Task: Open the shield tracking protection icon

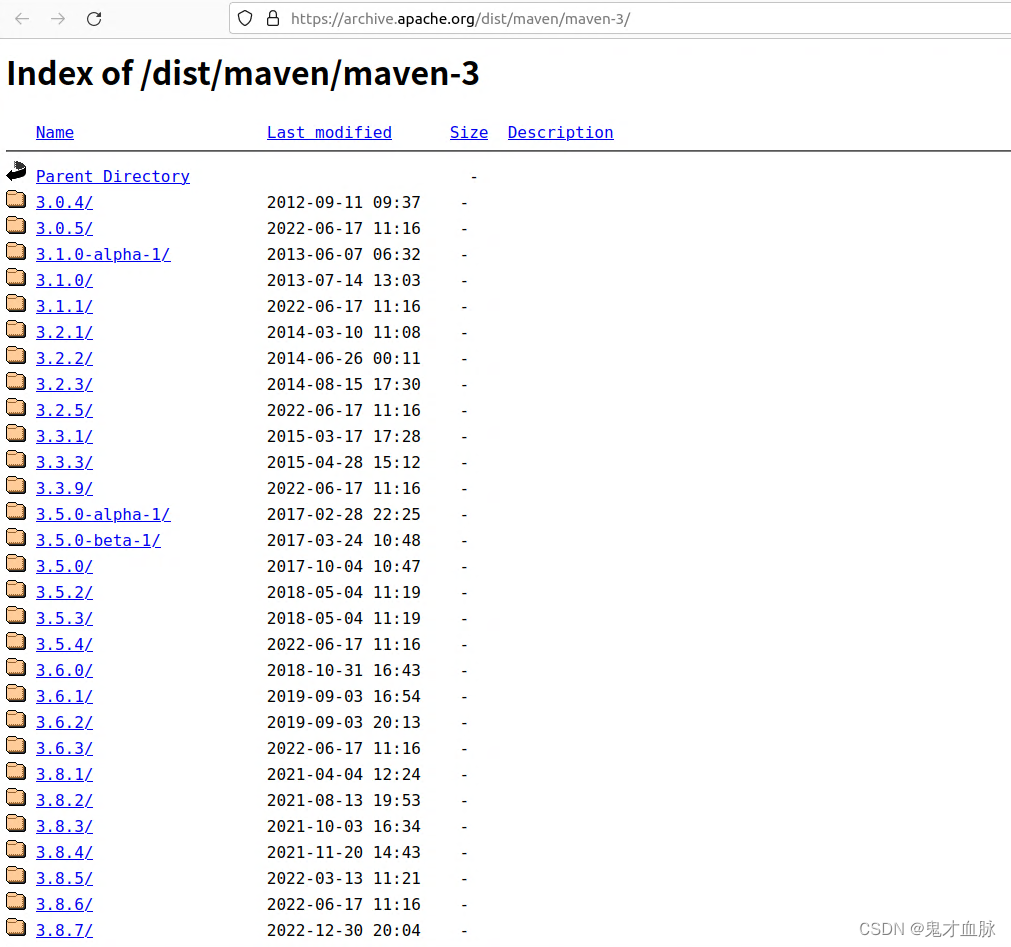Action: [245, 18]
